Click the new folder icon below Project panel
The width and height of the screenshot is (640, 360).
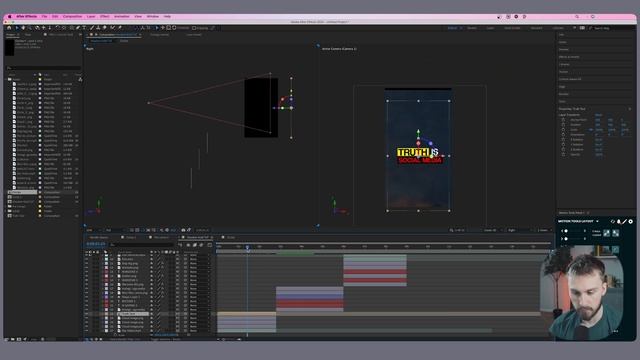click(13, 339)
